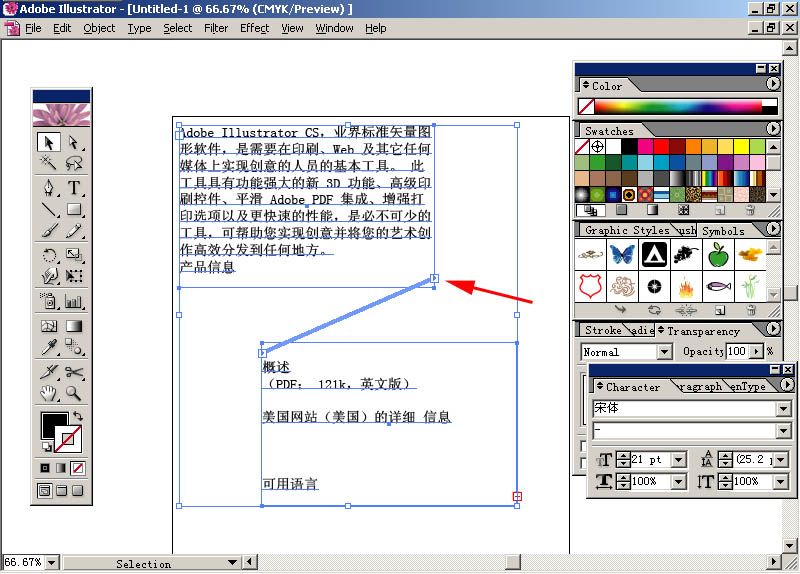Switch to the Graphic Styles tab
This screenshot has height=574, width=800.
point(627,231)
